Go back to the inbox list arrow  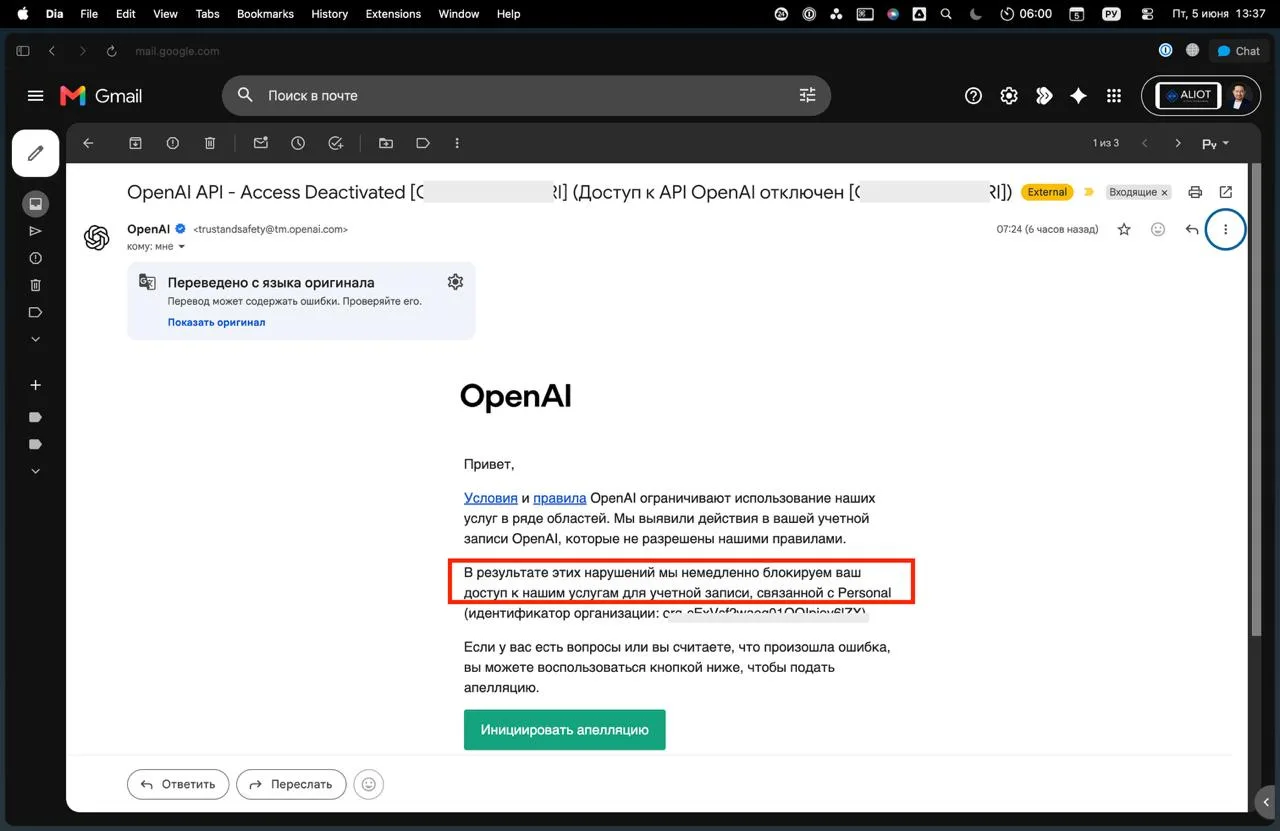click(x=88, y=143)
